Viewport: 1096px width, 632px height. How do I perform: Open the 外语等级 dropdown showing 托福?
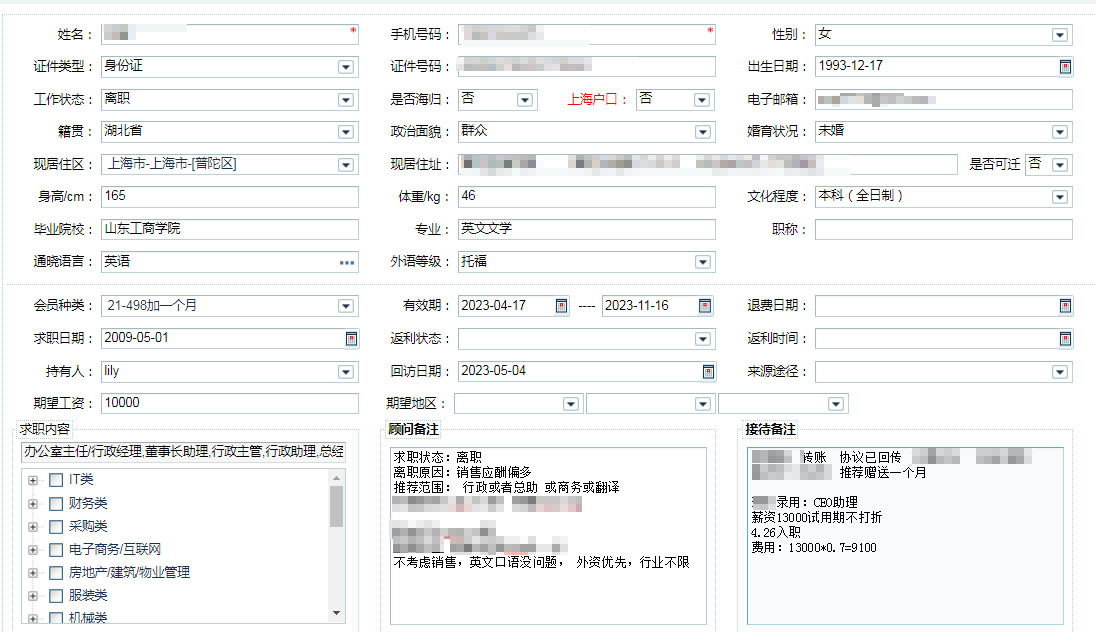pos(702,262)
